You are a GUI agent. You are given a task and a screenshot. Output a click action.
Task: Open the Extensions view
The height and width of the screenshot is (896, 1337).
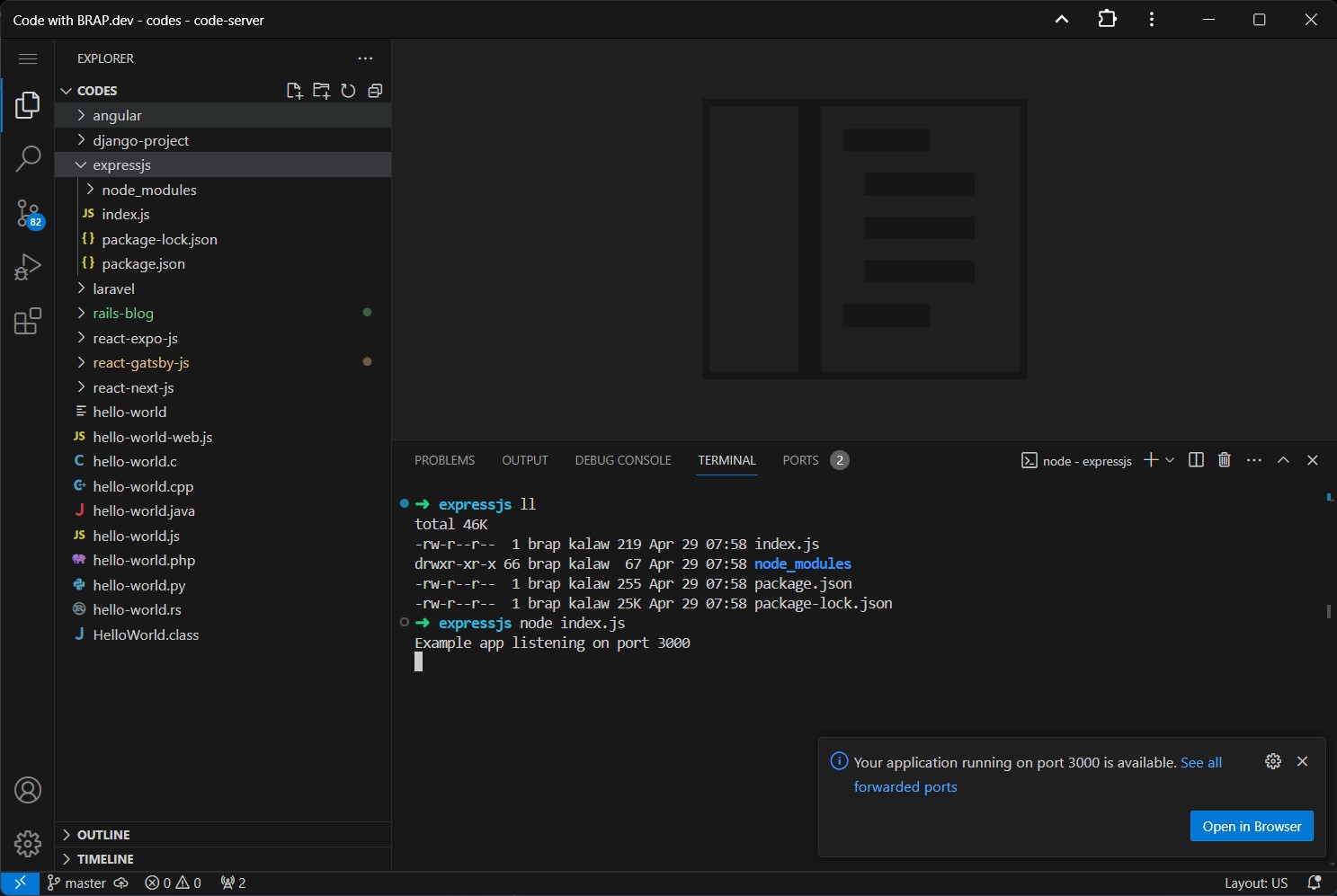tap(28, 321)
